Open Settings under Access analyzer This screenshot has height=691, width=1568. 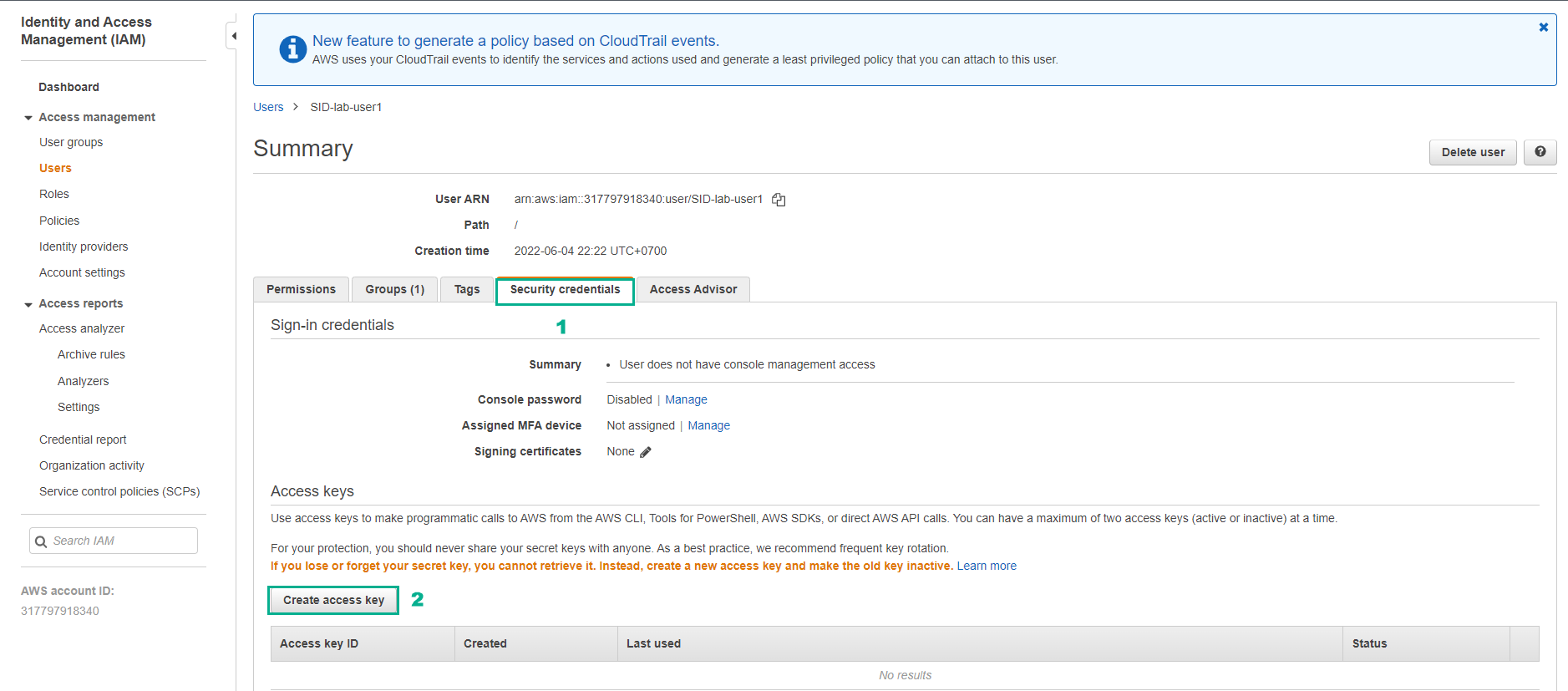pyautogui.click(x=79, y=407)
